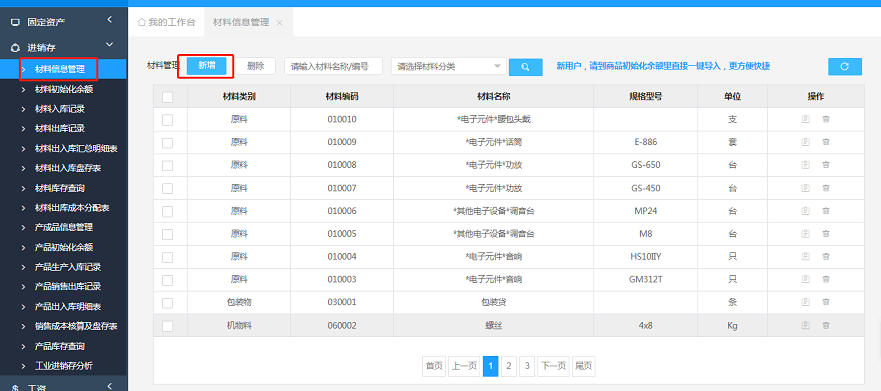Click the 尾页 pagination button
The width and height of the screenshot is (881, 391).
pos(583,366)
